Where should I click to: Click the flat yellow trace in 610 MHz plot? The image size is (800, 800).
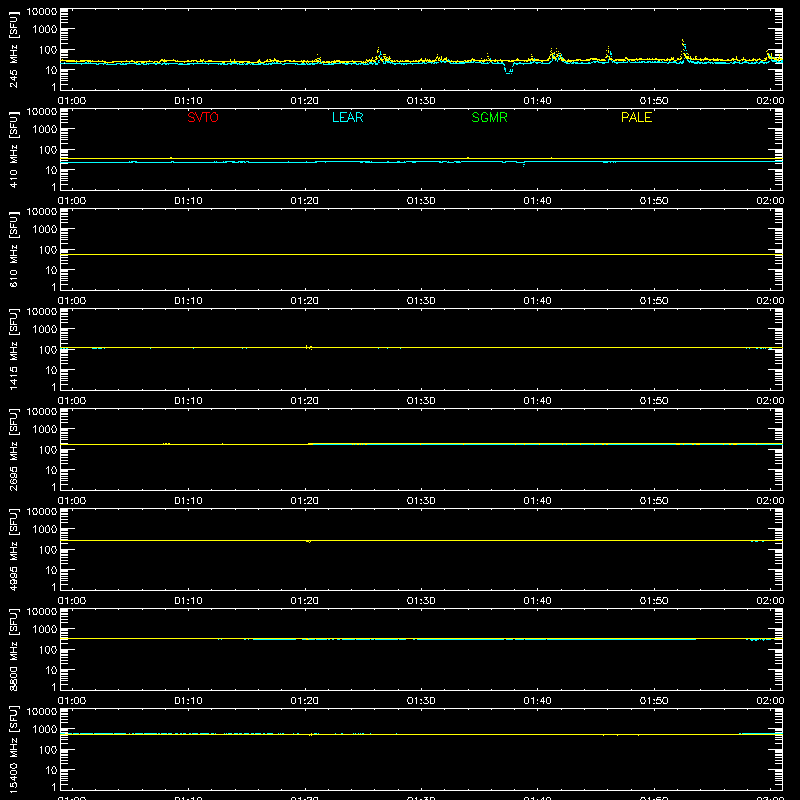(421, 254)
